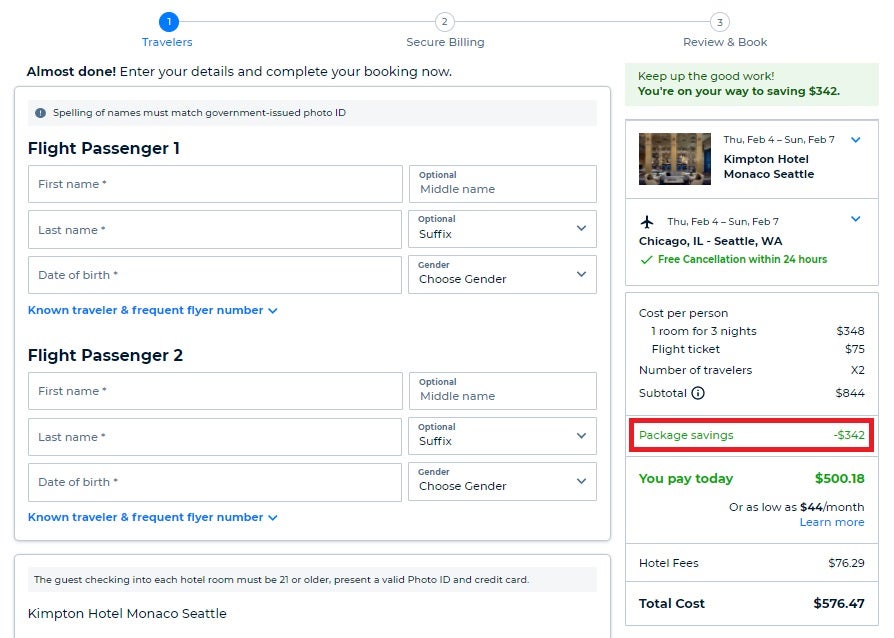
Task: Open the Choose Gender dropdown for Flight Passenger 1
Action: [502, 275]
